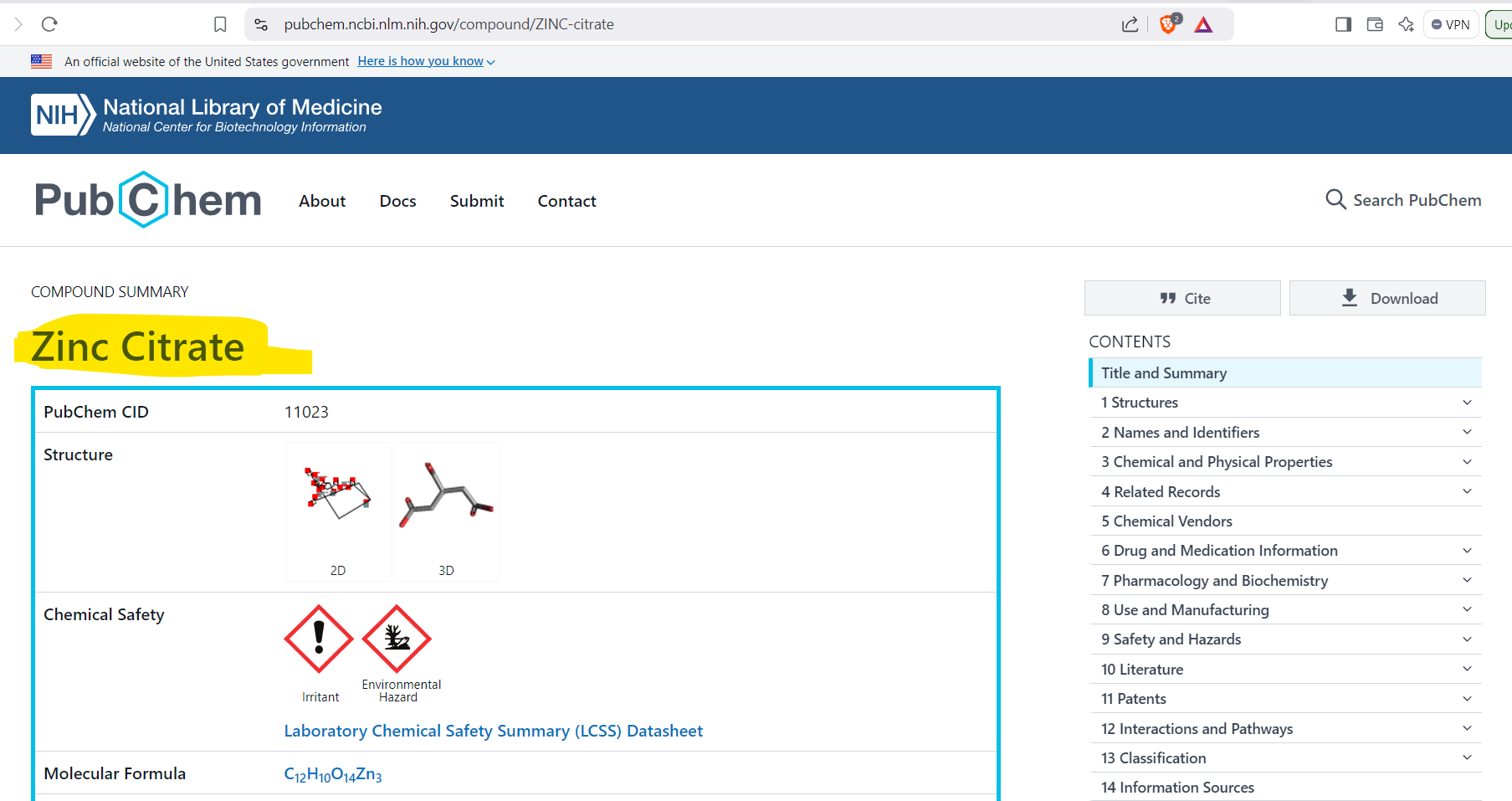
Task: Select the PubChem CID value 11023
Action: tap(306, 412)
